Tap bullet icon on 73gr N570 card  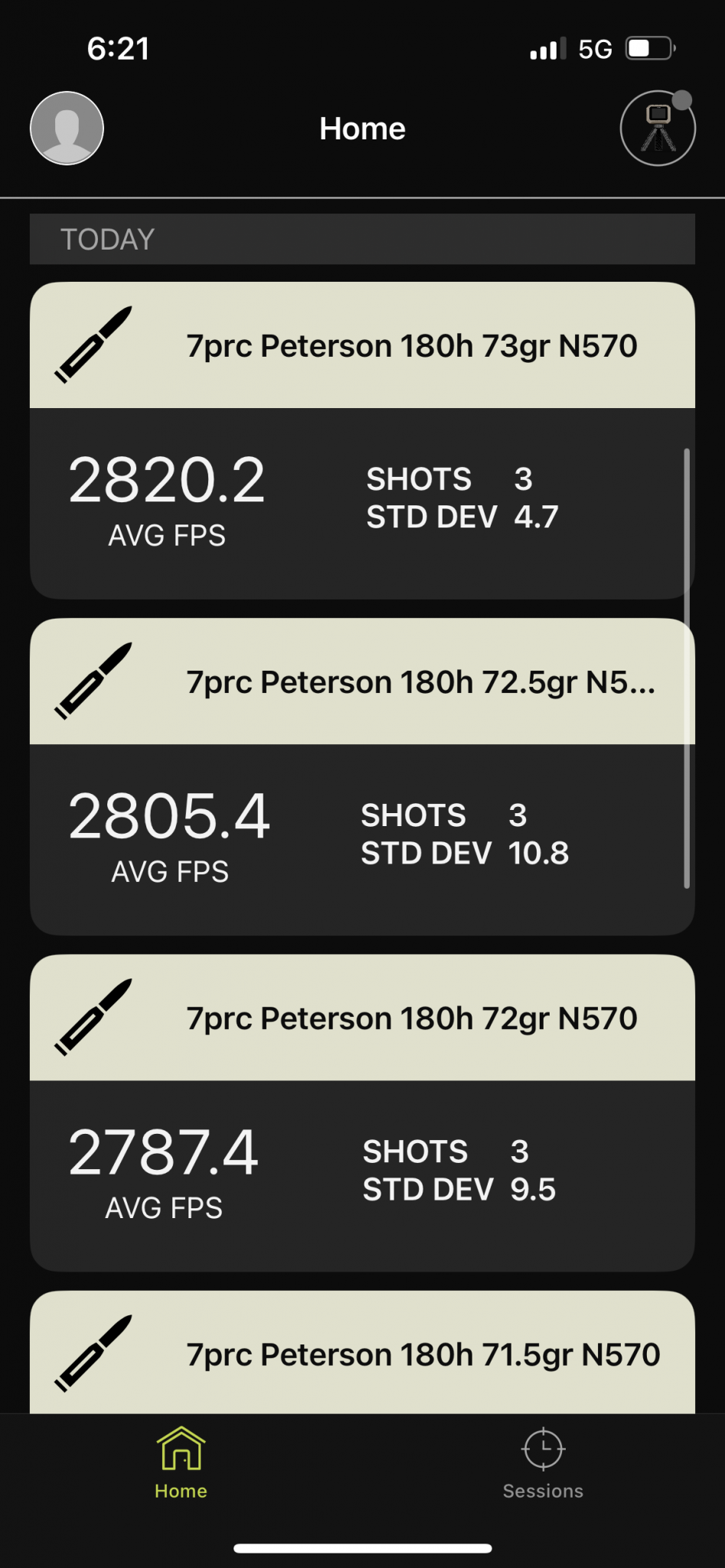(x=93, y=345)
